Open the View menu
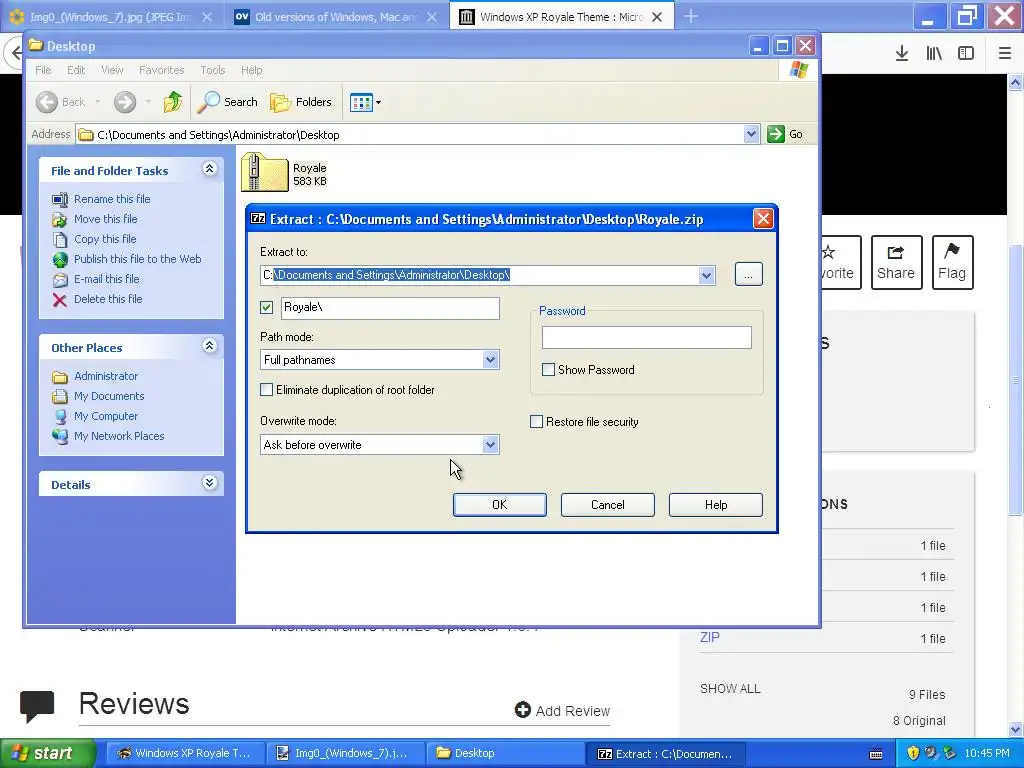 [112, 70]
